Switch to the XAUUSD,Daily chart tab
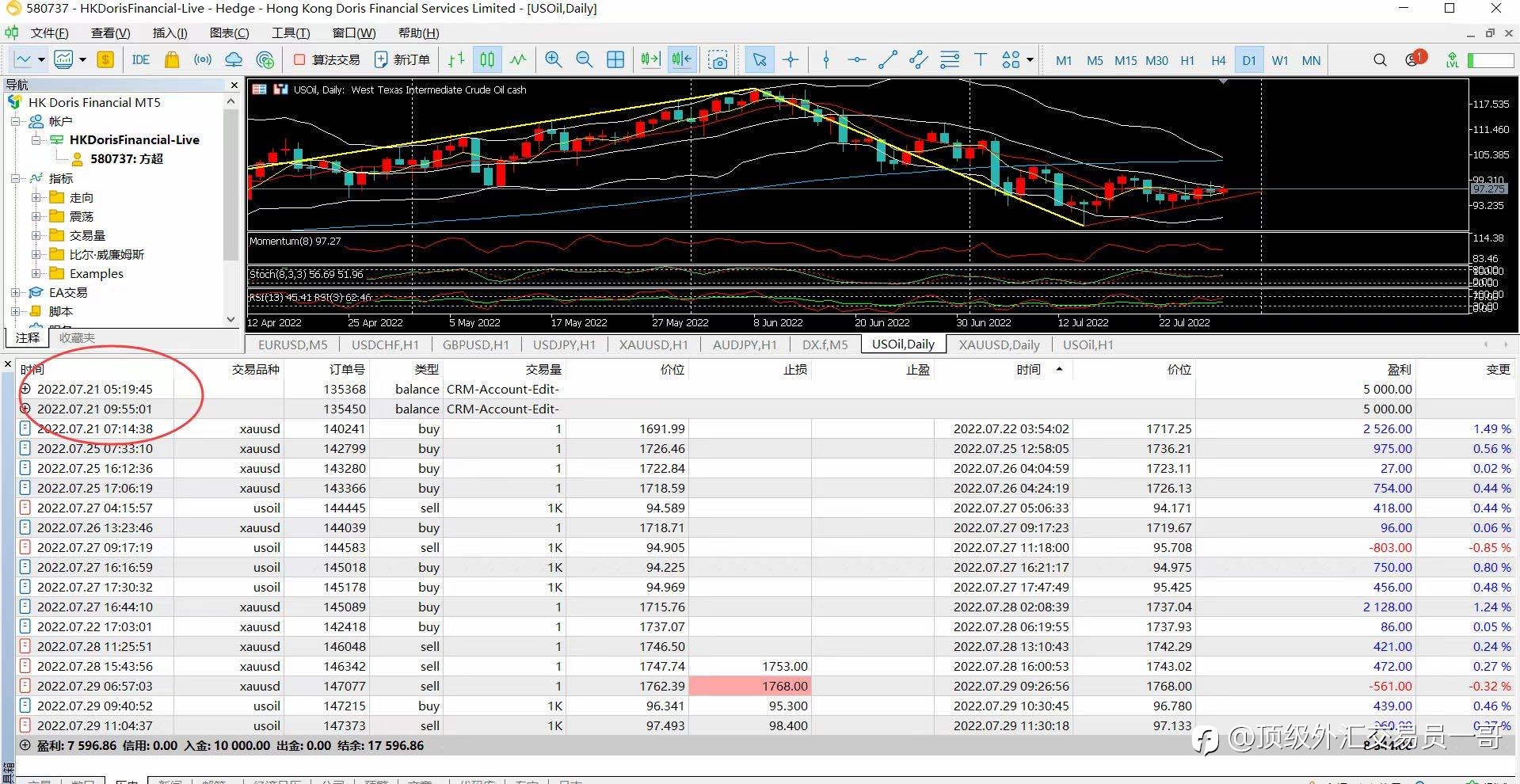Screen dimensions: 1520x784 [999, 344]
